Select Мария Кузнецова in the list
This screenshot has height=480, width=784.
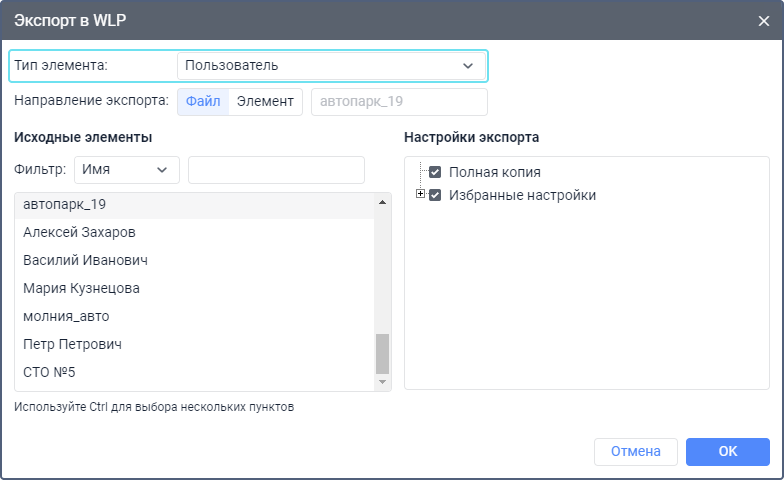(x=195, y=288)
